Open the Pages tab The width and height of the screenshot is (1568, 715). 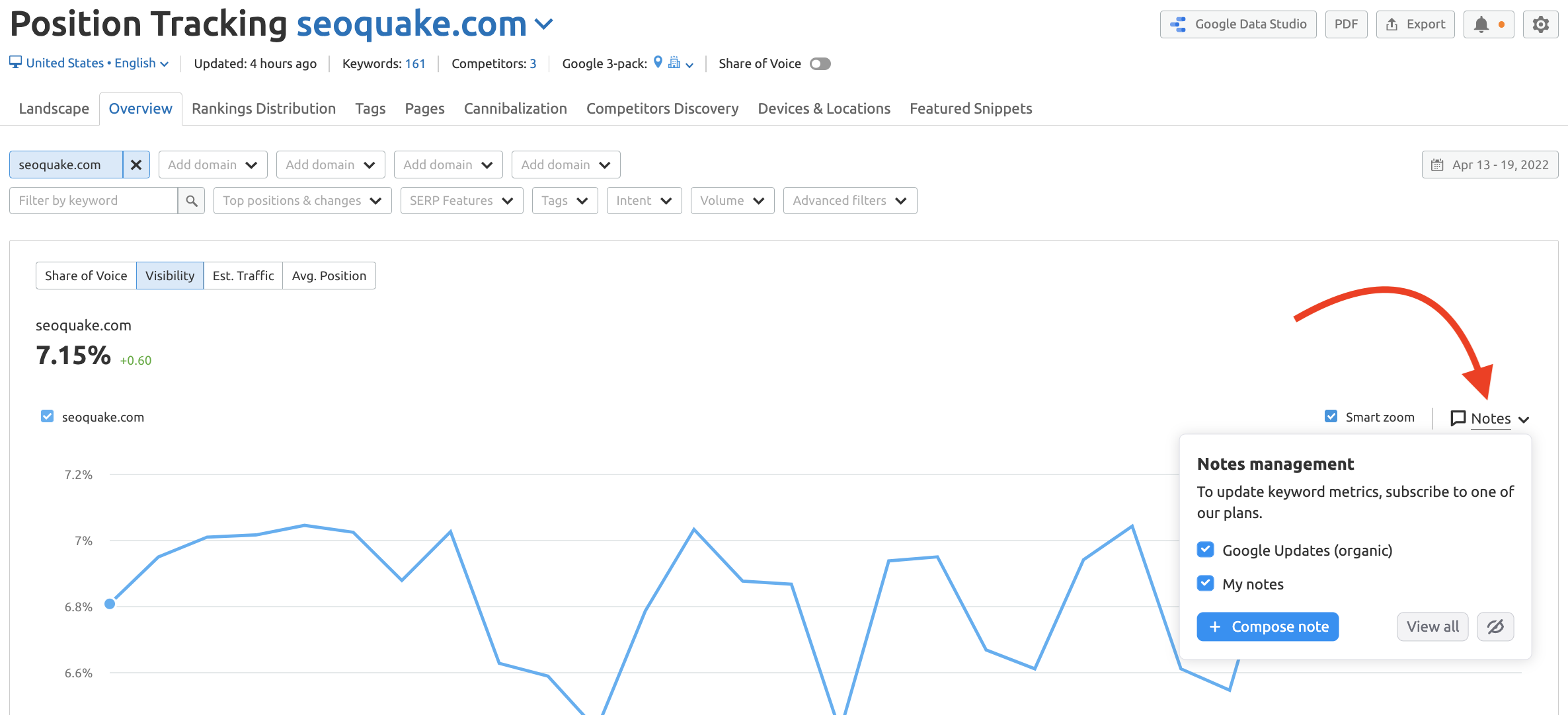(x=424, y=108)
